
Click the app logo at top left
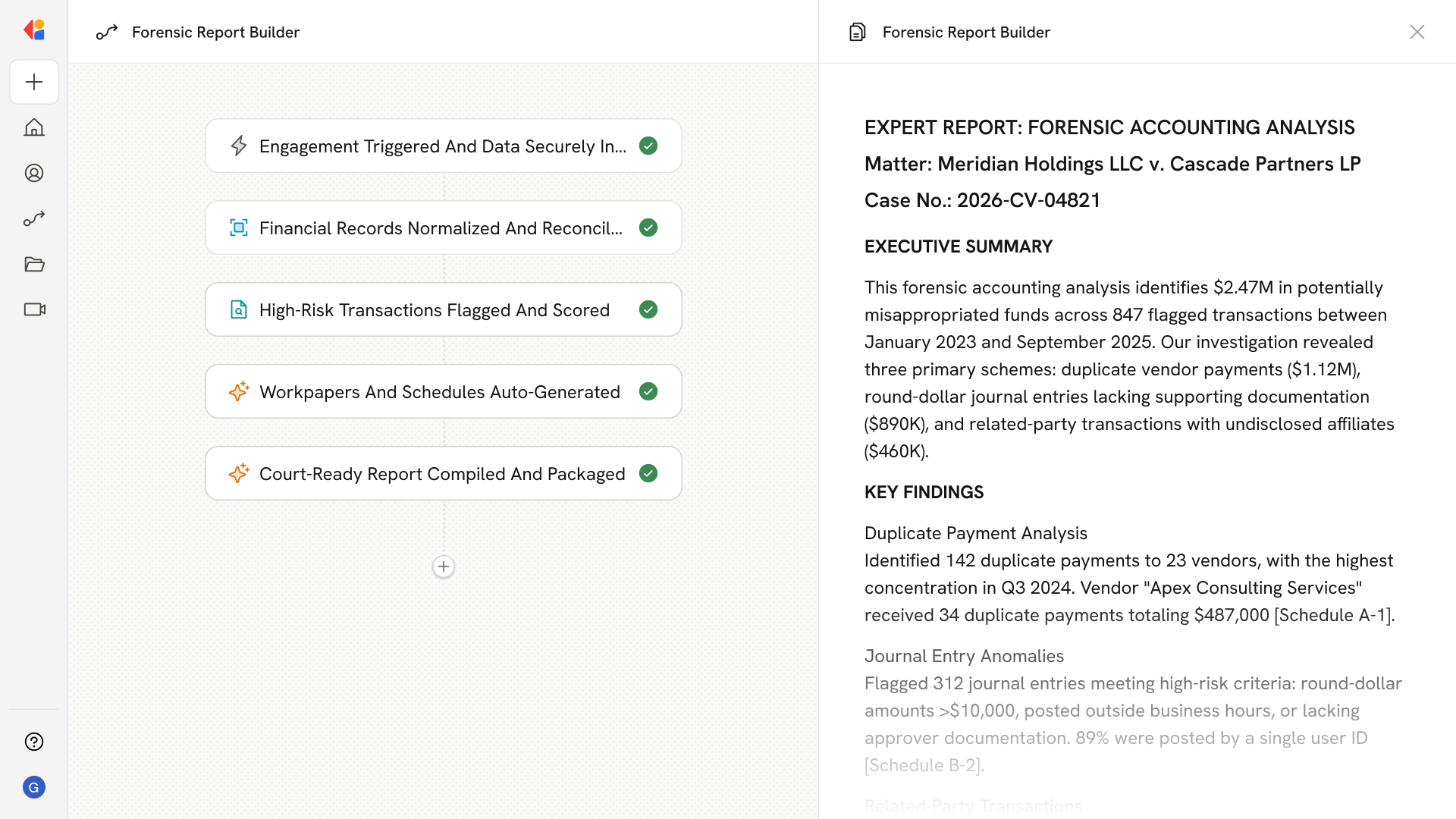pos(34,30)
